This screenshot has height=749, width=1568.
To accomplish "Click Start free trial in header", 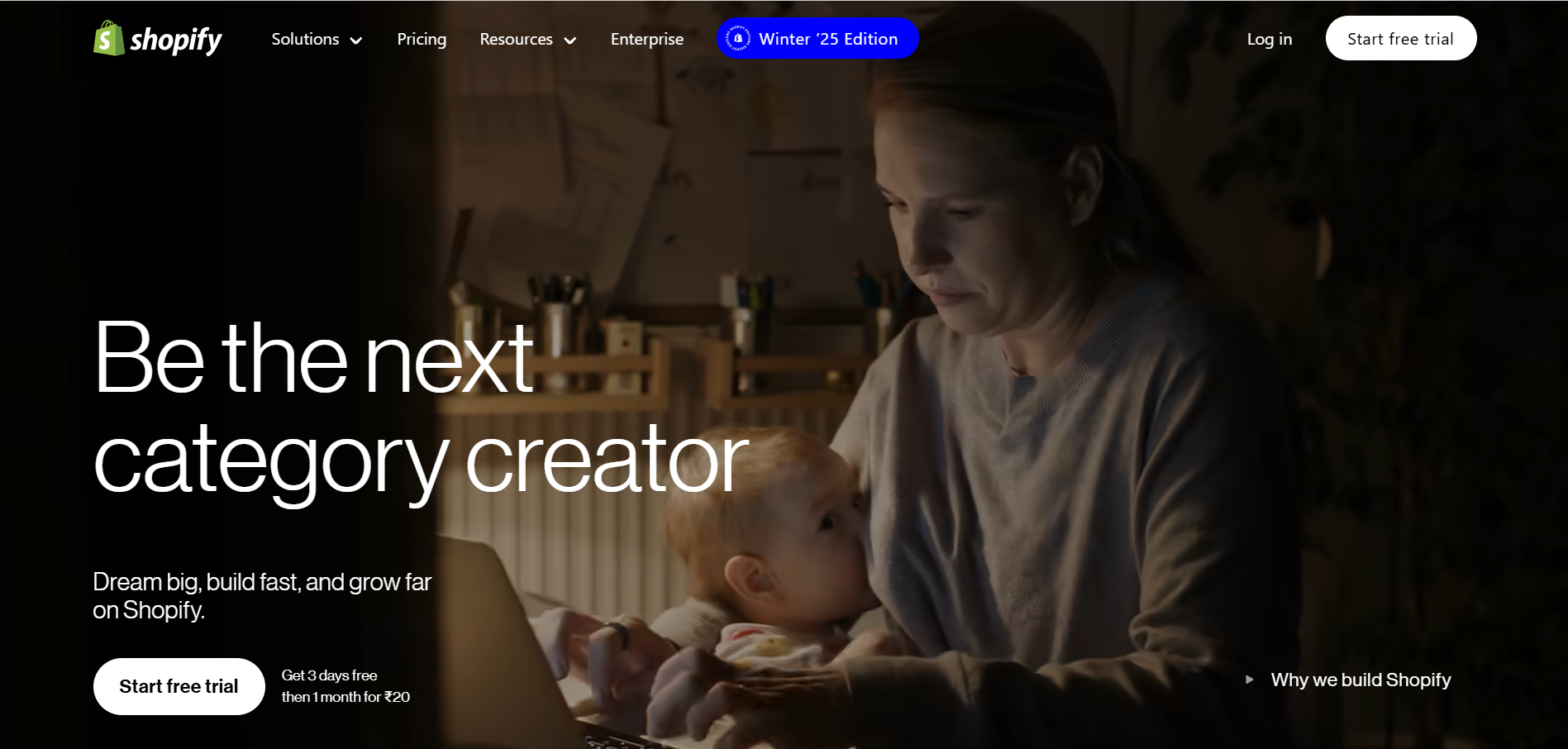I will (x=1401, y=38).
